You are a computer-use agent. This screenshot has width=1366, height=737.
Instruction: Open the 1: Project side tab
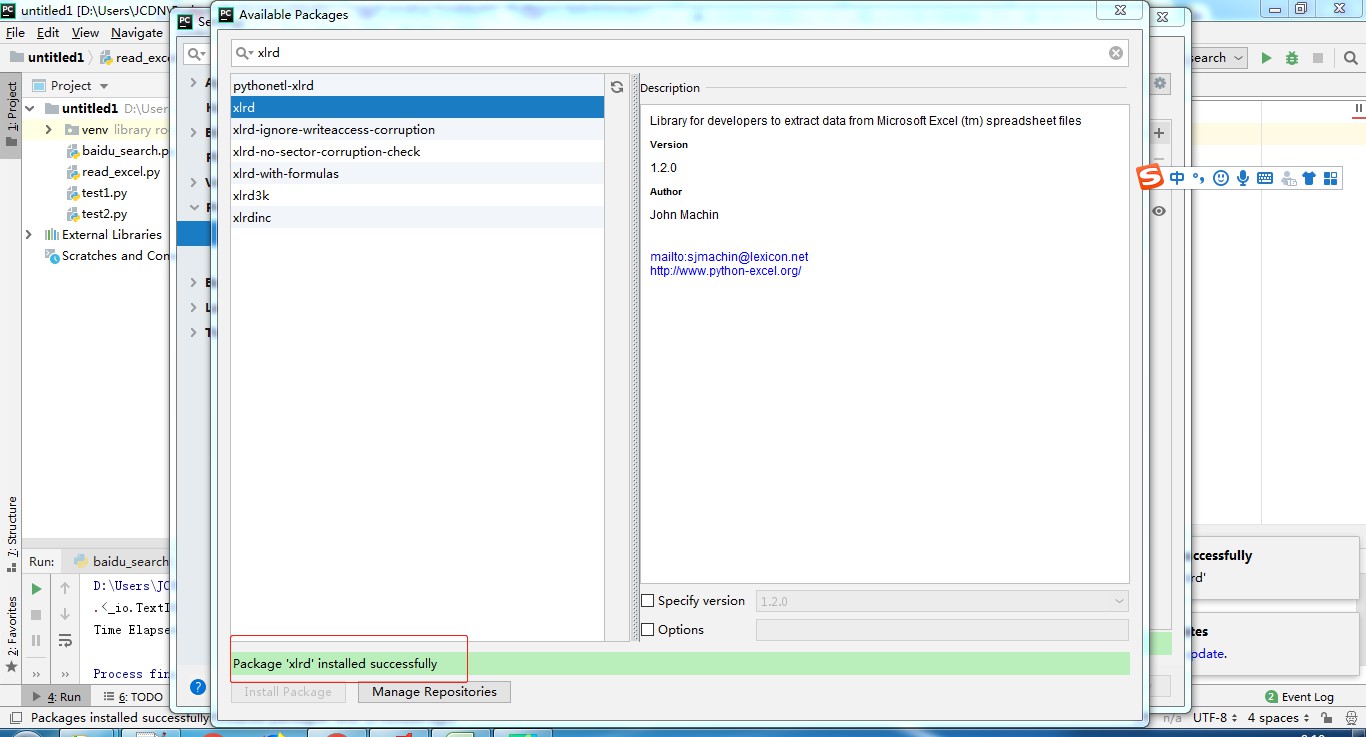tap(11, 113)
